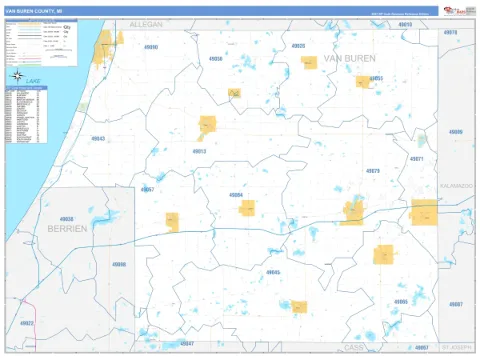
Task: Open the map legend box
Action: pos(41,43)
